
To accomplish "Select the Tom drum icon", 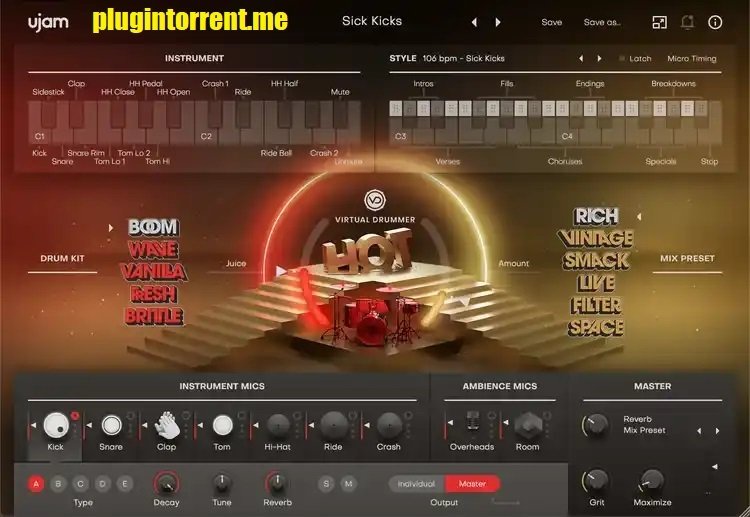I will [x=222, y=425].
